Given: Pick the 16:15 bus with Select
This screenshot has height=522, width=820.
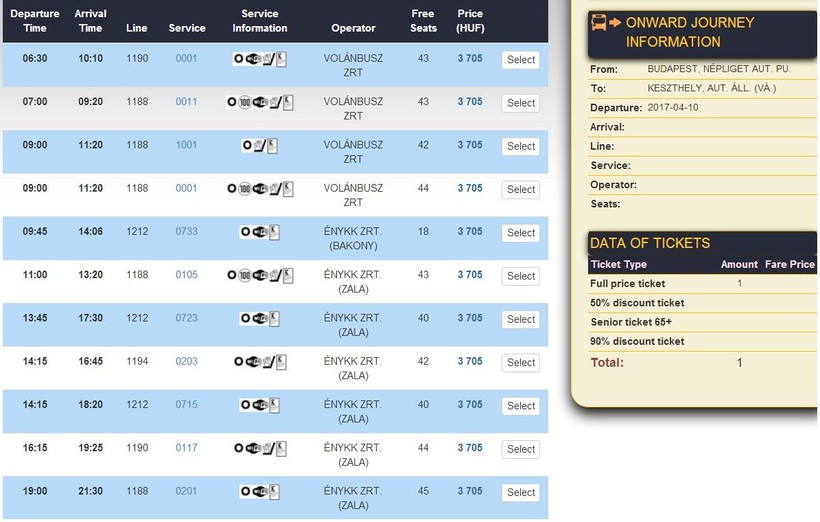Looking at the screenshot, I should (x=520, y=449).
